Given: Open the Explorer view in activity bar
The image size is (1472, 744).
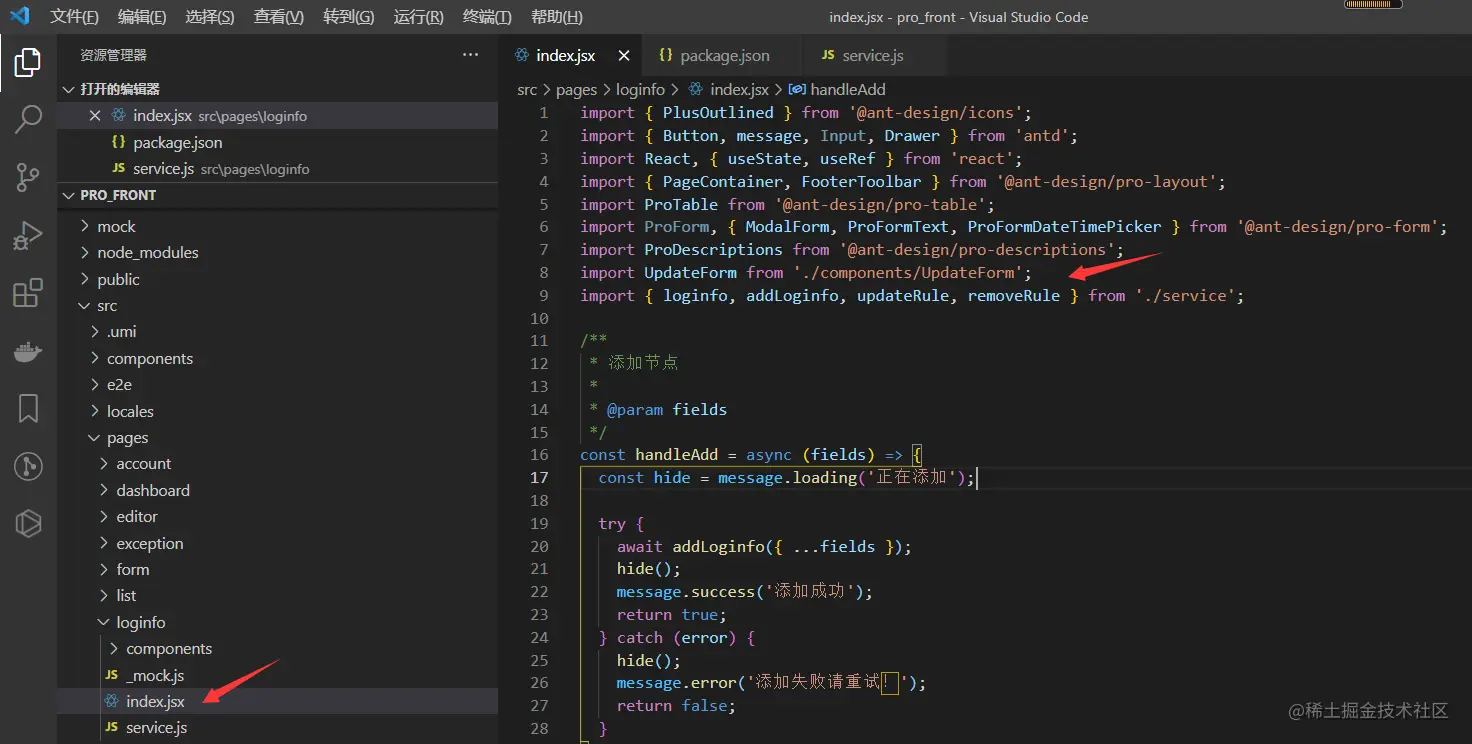Looking at the screenshot, I should point(28,62).
